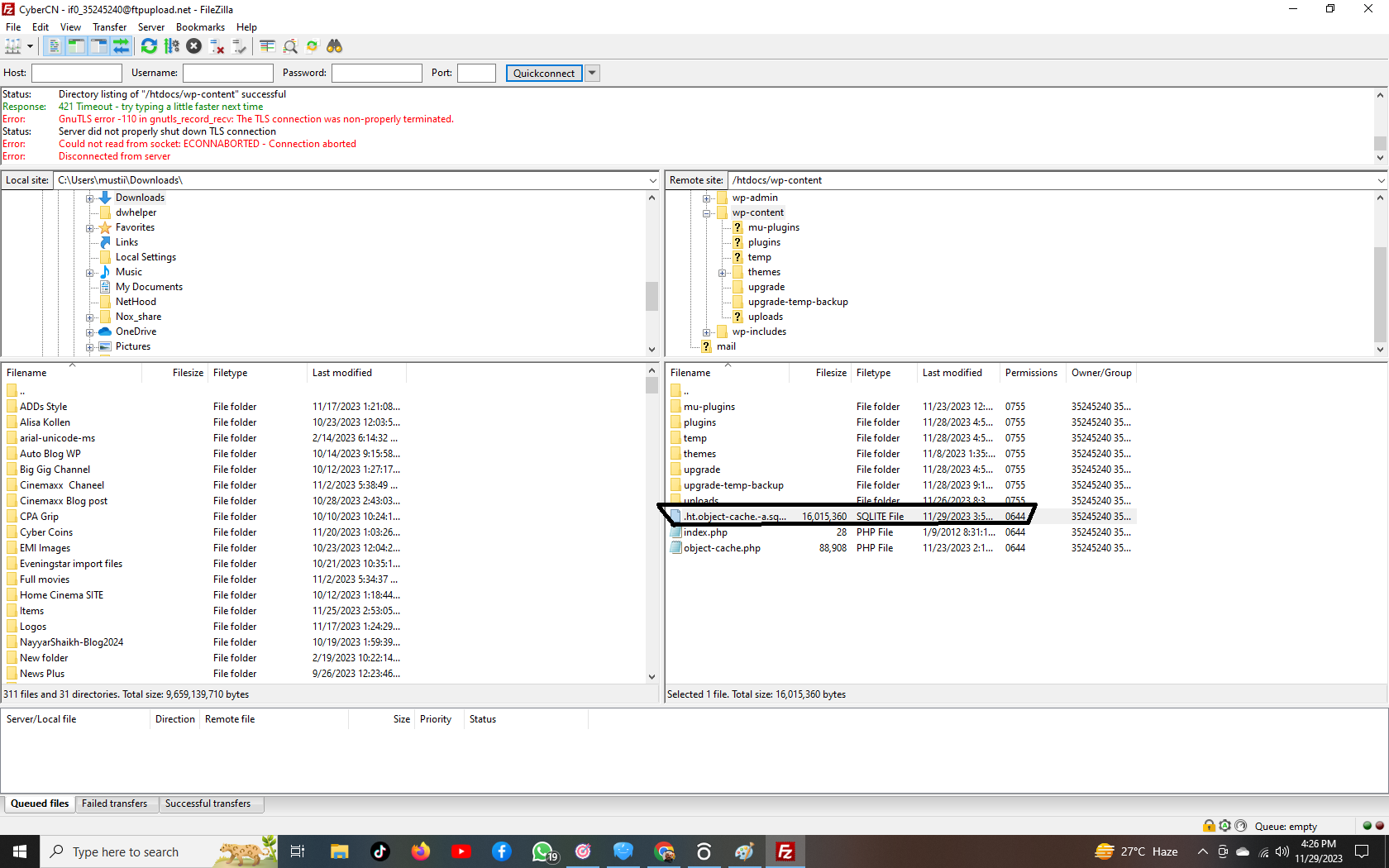The image size is (1389, 868).
Task: Open TikTok from the taskbar
Action: 380,851
